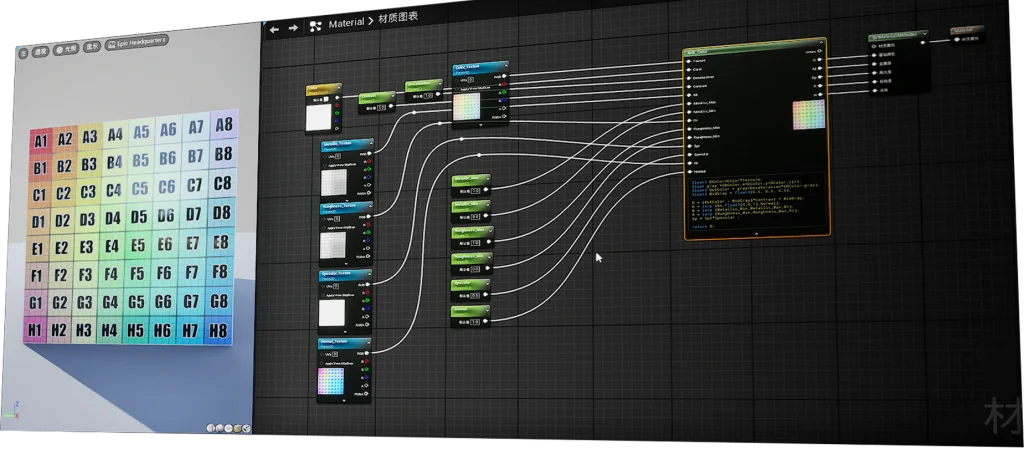Collapse the custom node bottom arrow
1024x449 pixels.
point(756,233)
